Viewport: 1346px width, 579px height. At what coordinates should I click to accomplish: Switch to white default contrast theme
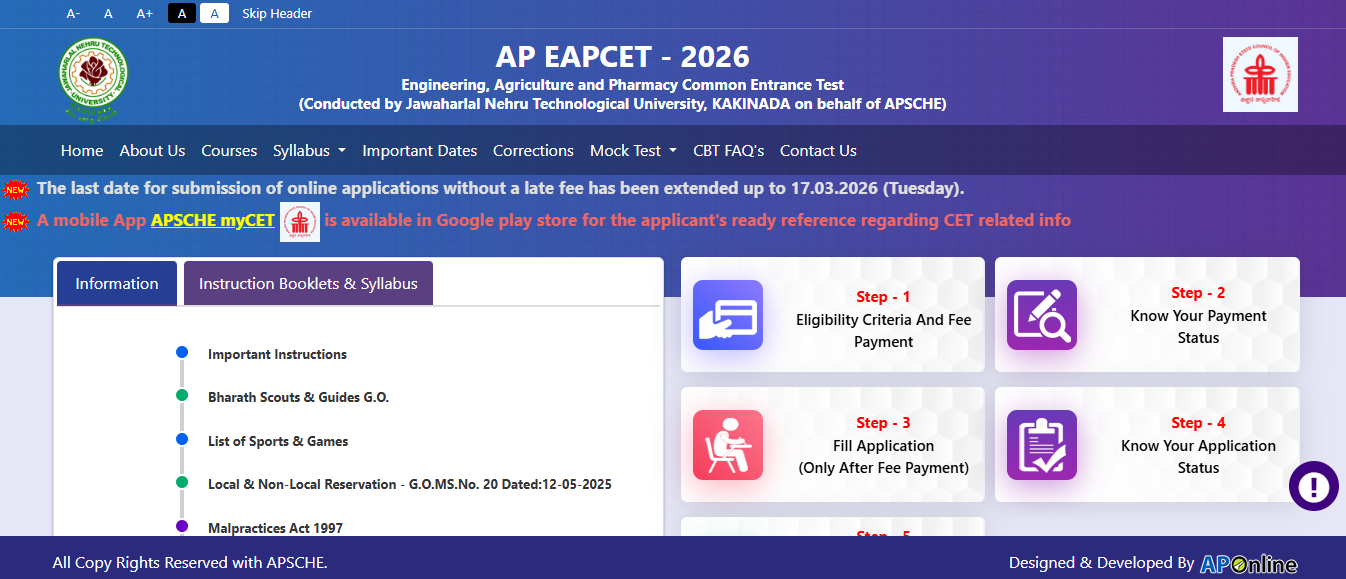pos(214,13)
